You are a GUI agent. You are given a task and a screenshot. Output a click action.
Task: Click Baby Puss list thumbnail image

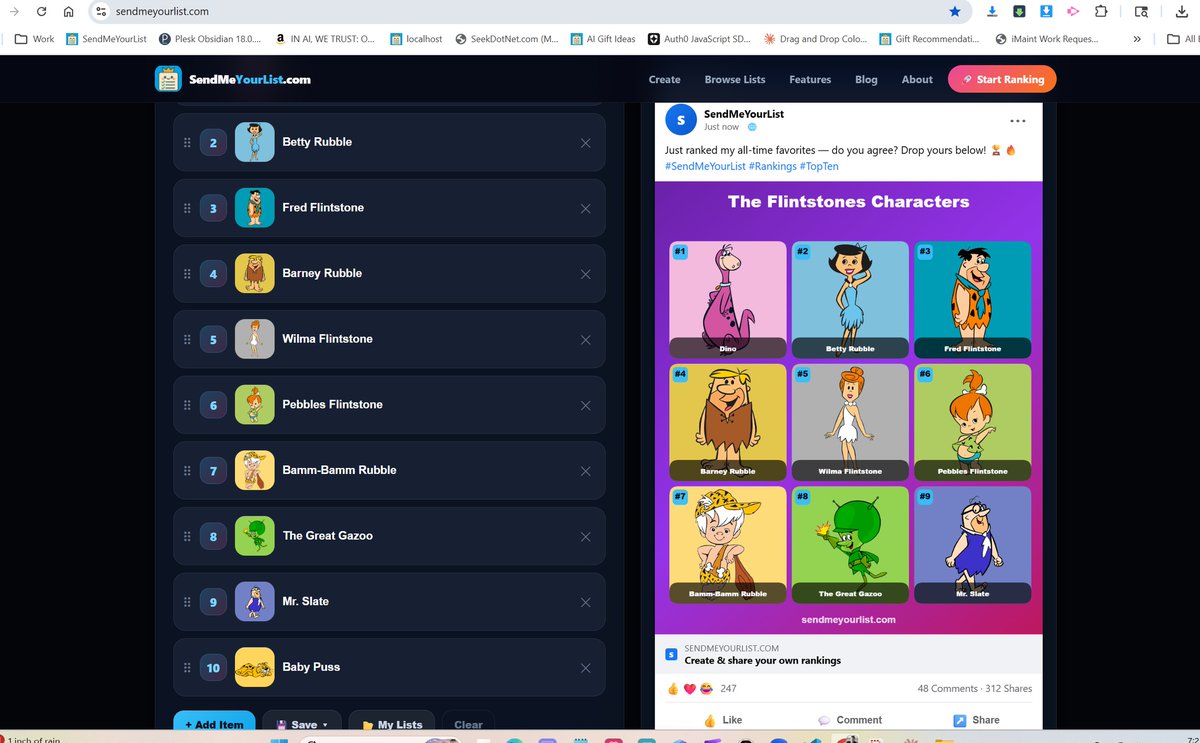coord(254,668)
